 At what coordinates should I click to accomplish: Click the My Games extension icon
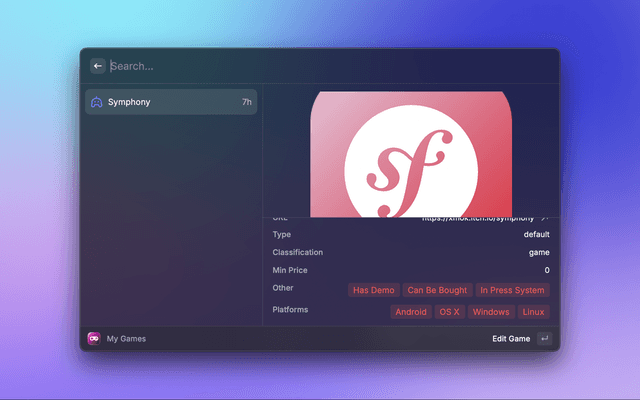pos(94,339)
